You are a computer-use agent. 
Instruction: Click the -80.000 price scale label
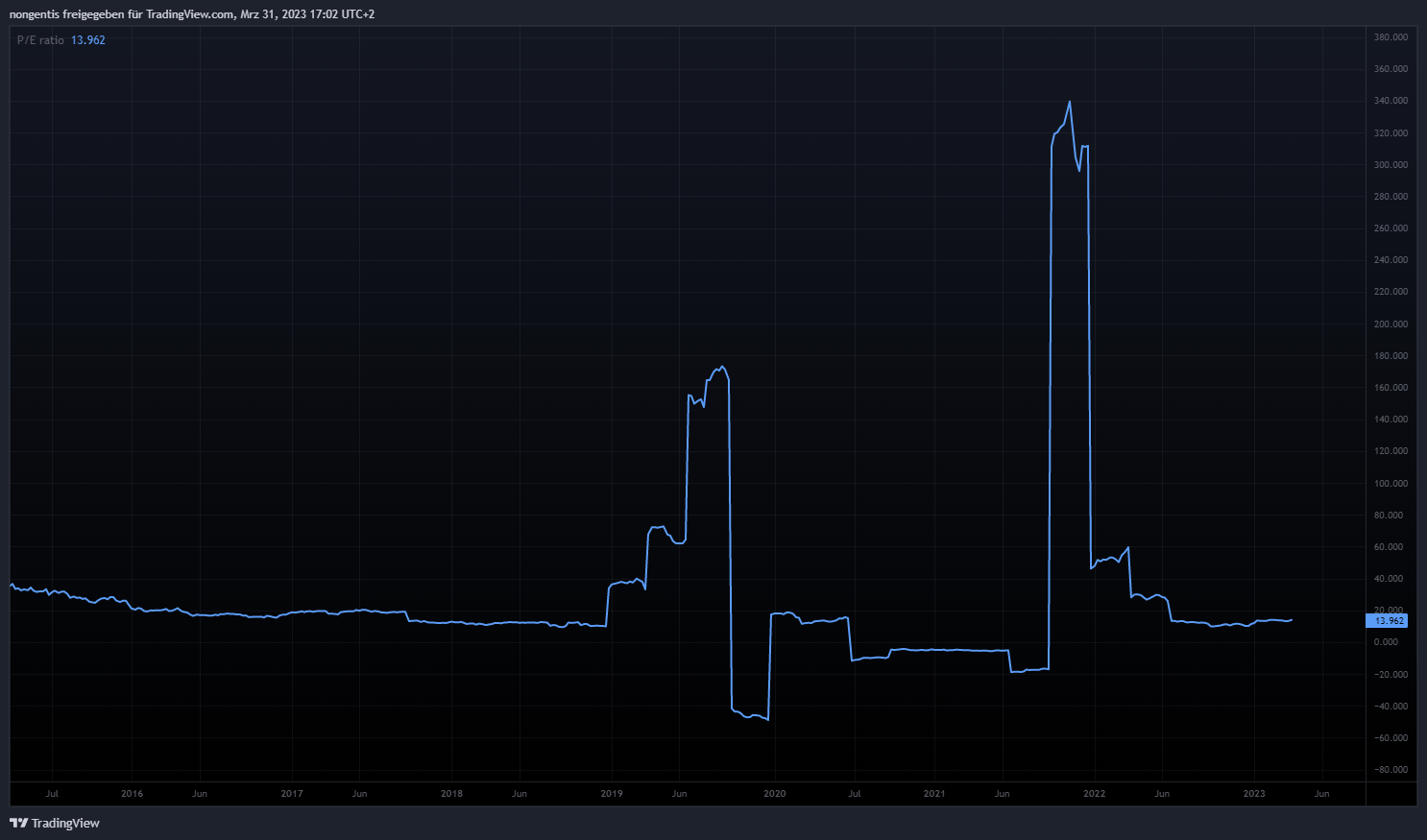[x=1391, y=770]
